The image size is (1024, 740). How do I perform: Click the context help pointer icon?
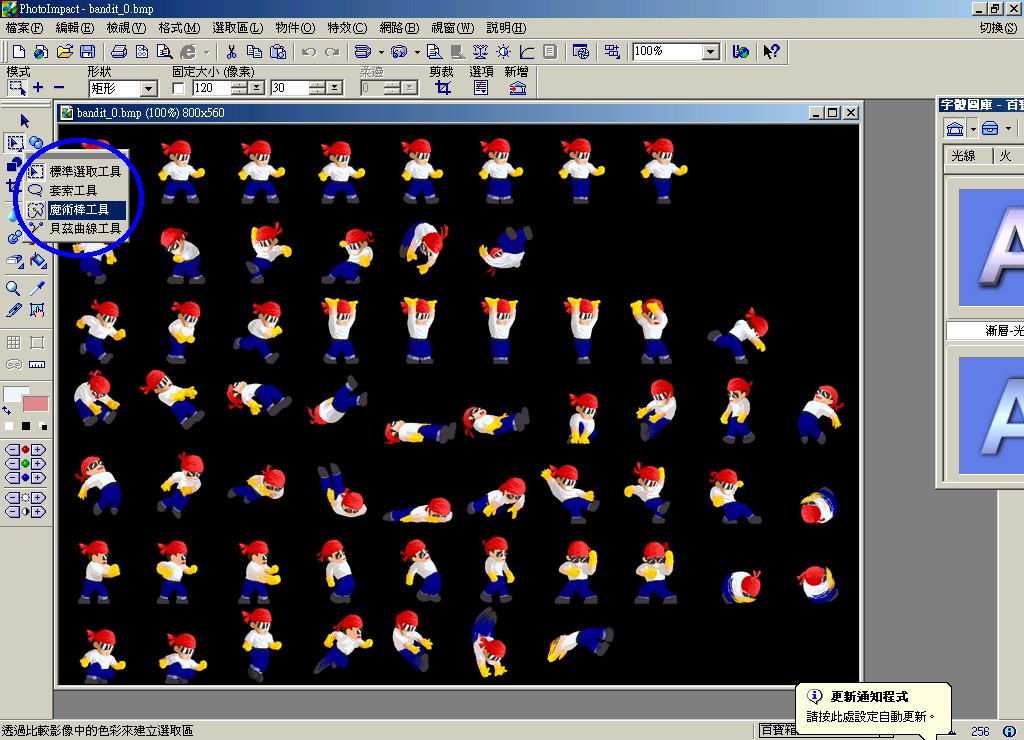(x=771, y=52)
